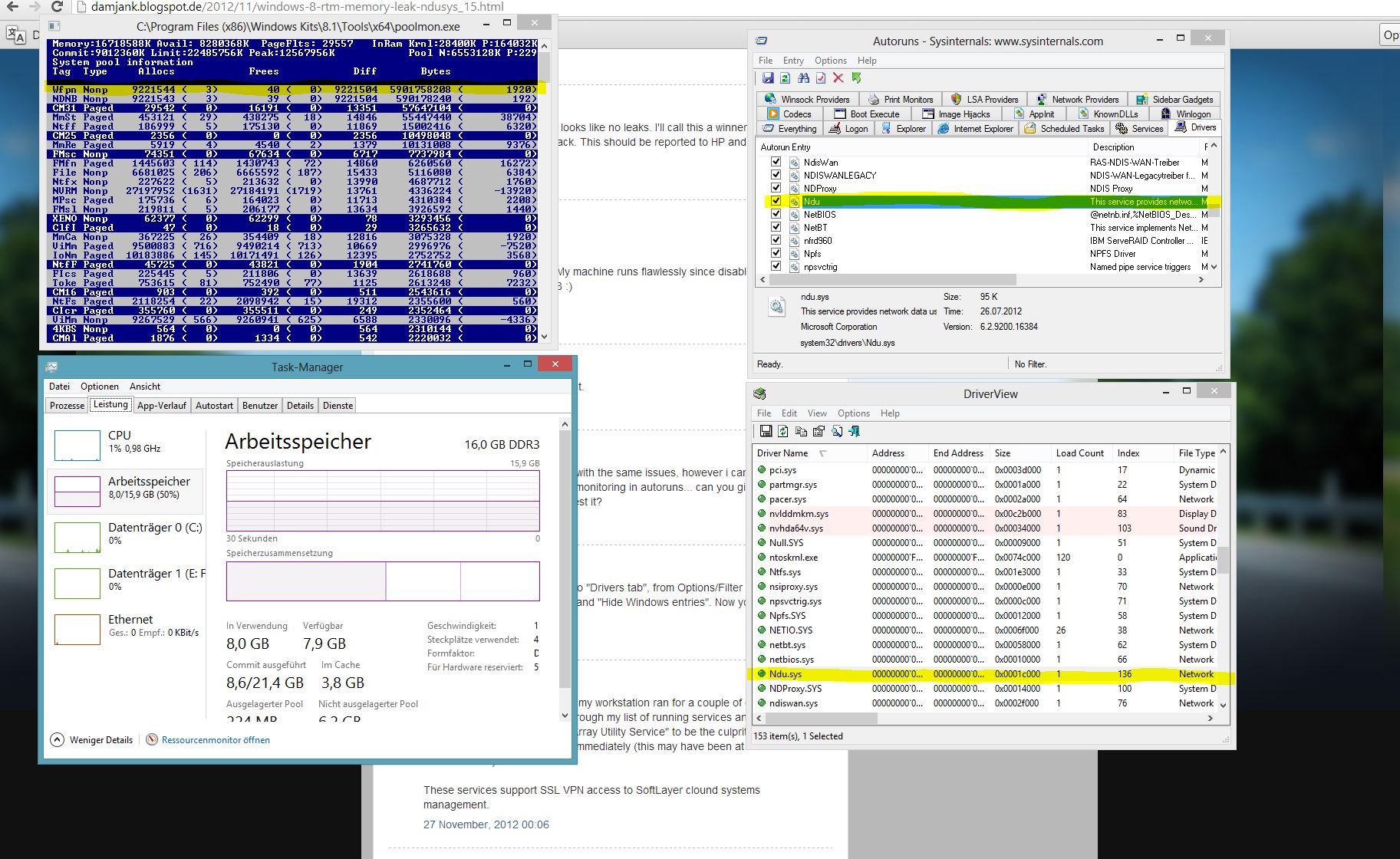Uncheck the NdisWan entry checkbox in Autoruns

tap(776, 162)
